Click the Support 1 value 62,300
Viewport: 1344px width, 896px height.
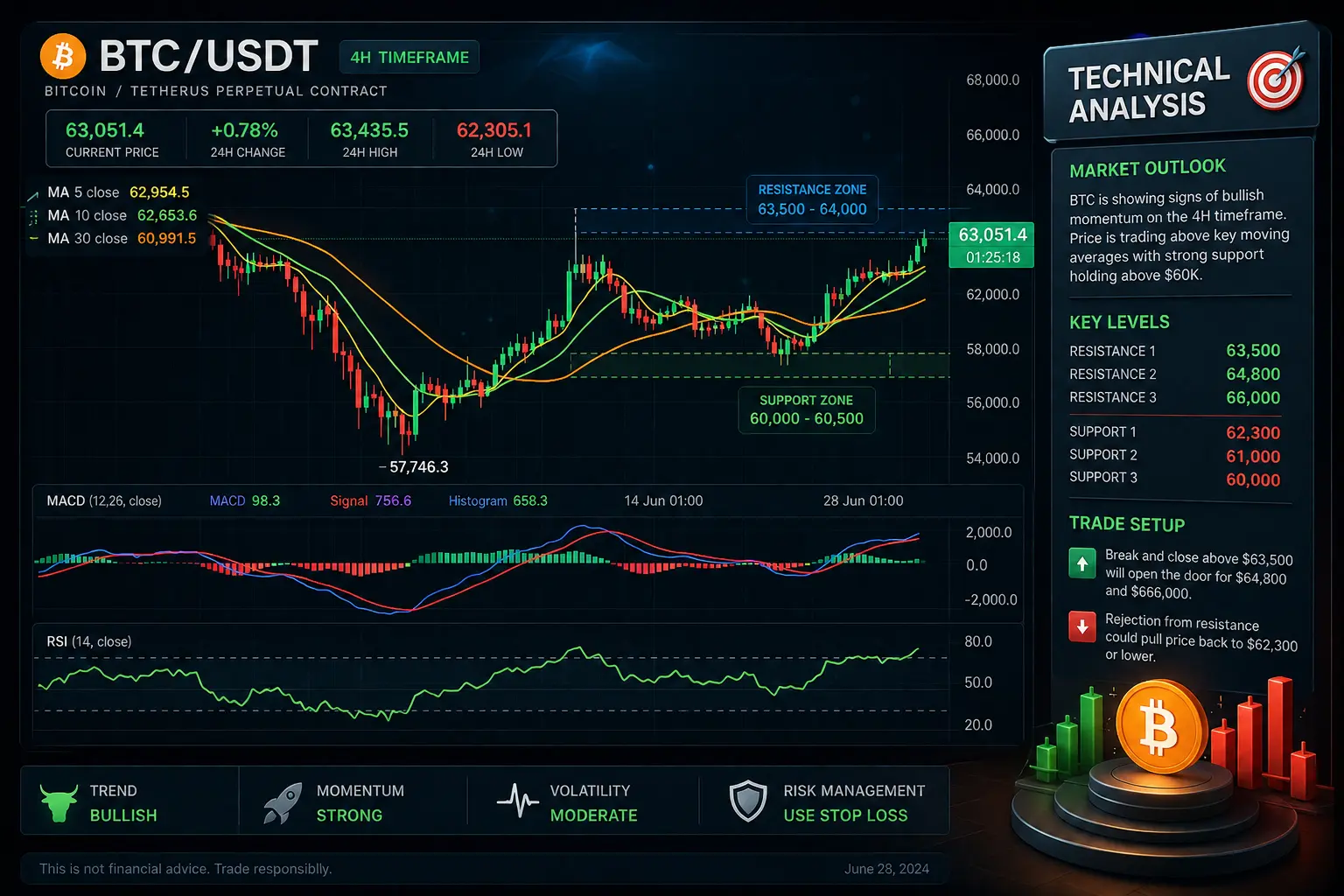pos(1253,433)
